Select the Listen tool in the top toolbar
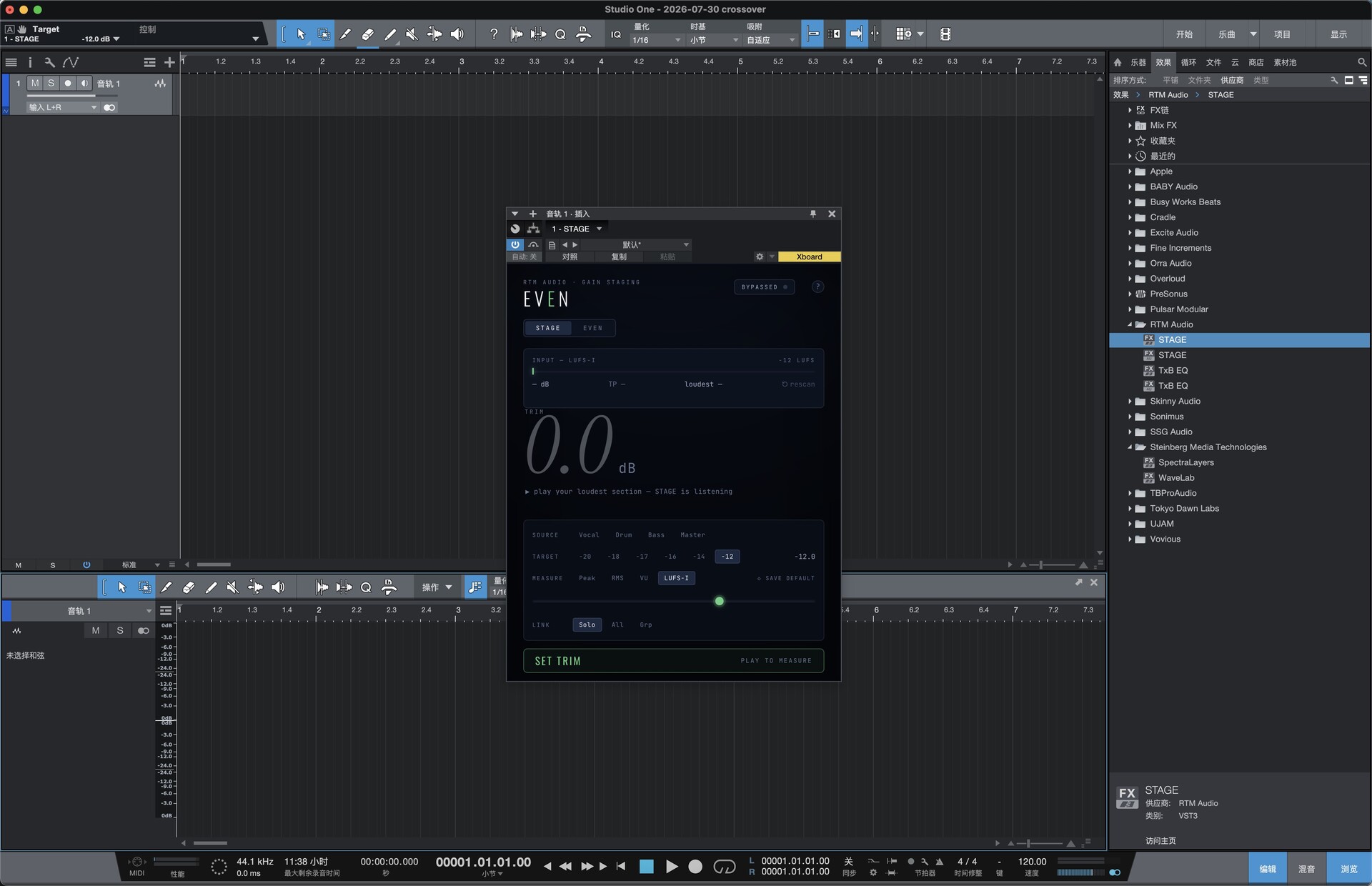Image resolution: width=1372 pixels, height=886 pixels. point(457,34)
